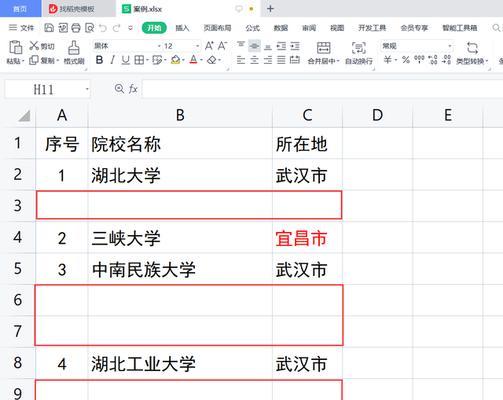This screenshot has height=400, width=503.
Task: Click the search magnifier at ribbon end
Action: point(496,28)
